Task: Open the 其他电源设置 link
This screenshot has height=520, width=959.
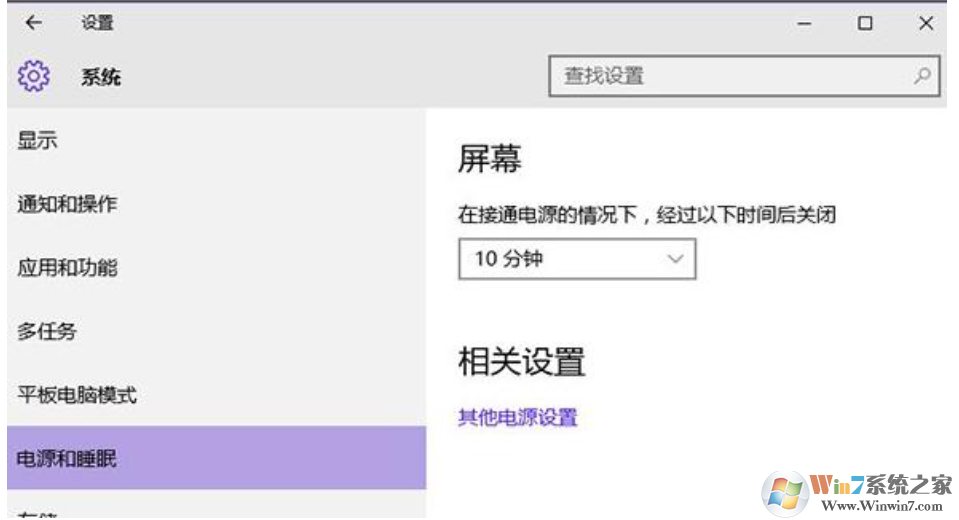Action: click(517, 417)
